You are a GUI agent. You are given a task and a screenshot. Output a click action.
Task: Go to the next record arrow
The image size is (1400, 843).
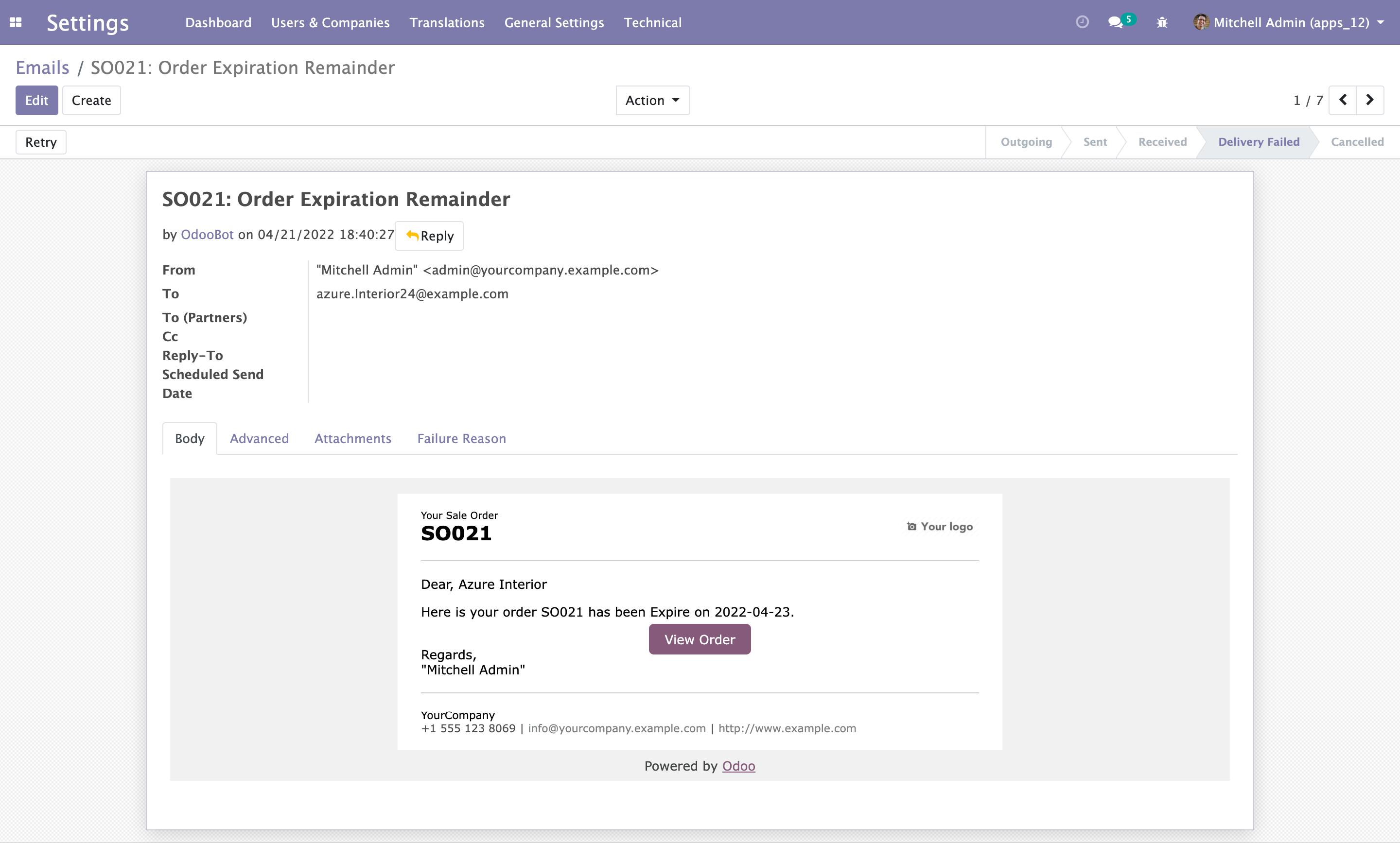[1370, 101]
